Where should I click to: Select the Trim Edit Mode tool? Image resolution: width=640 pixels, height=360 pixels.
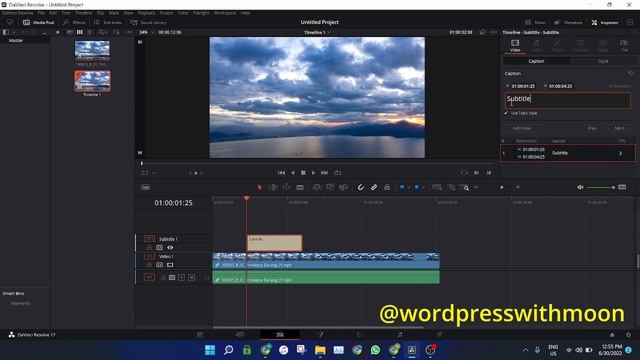pos(273,187)
